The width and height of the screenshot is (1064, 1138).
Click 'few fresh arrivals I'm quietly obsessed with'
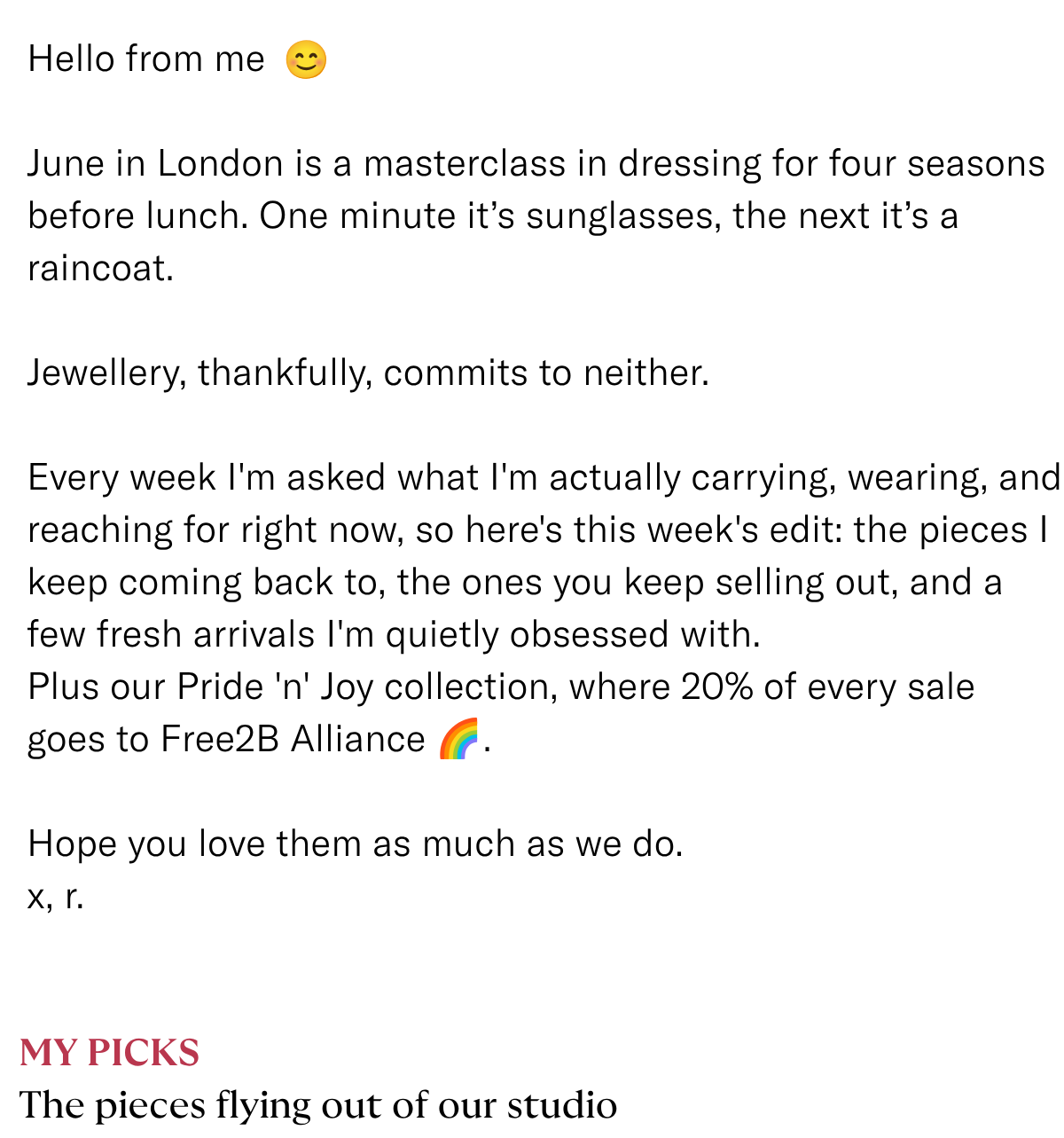click(x=394, y=635)
